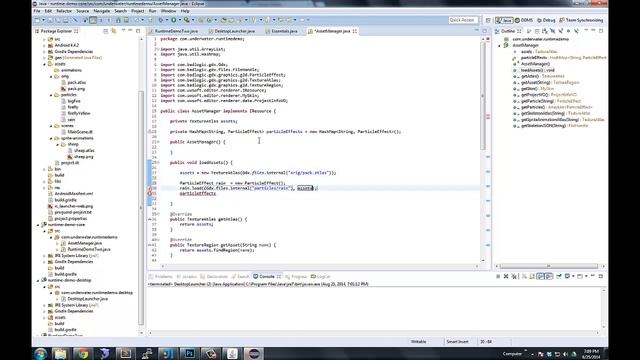The image size is (640, 360).
Task: Click the editor vertical scrollbar
Action: [x=483, y=96]
